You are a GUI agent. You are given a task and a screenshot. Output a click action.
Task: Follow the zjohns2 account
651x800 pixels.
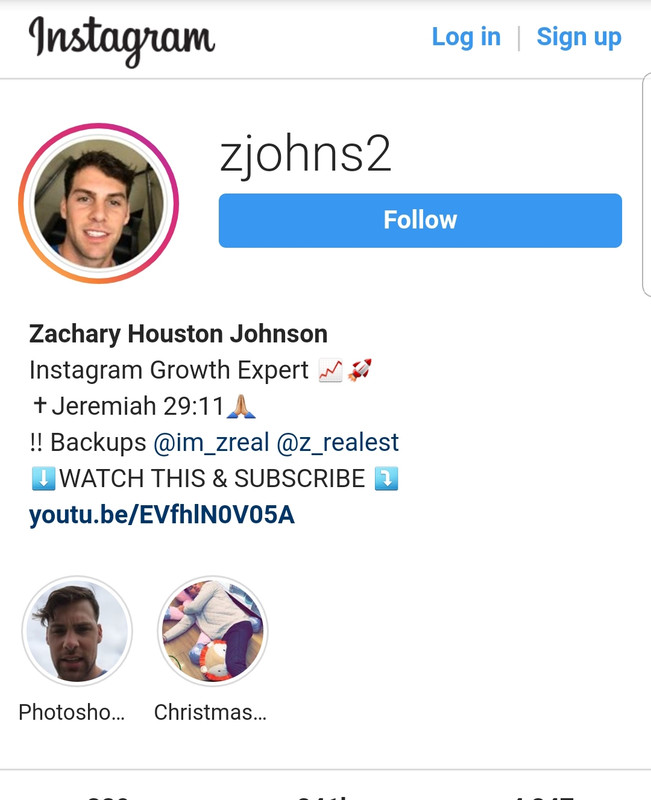pyautogui.click(x=420, y=220)
